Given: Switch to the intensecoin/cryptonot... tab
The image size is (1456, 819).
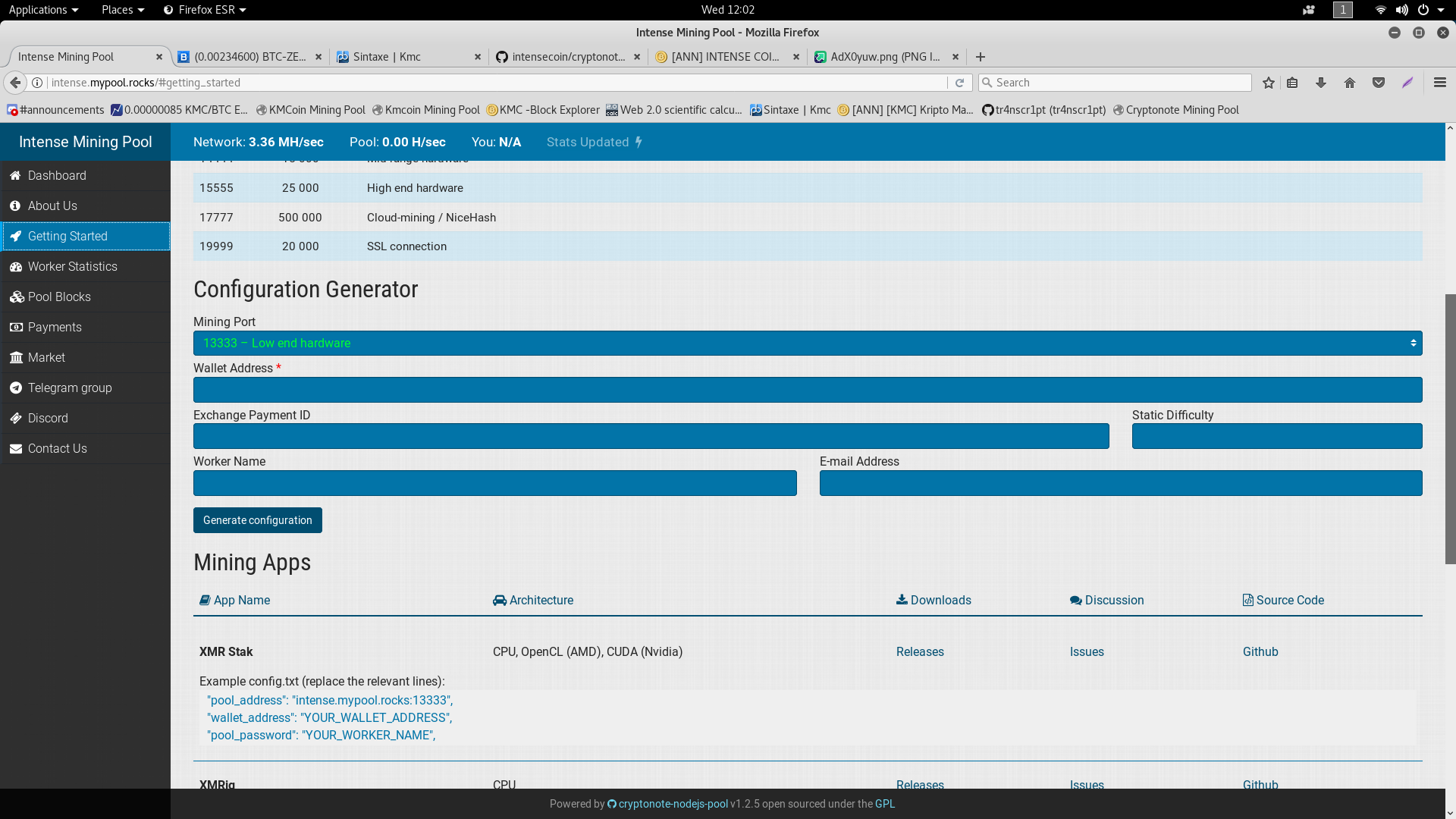Looking at the screenshot, I should 569,57.
